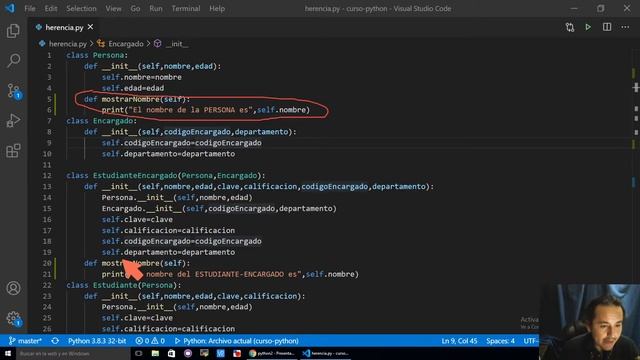Open the Help menu

217,8
